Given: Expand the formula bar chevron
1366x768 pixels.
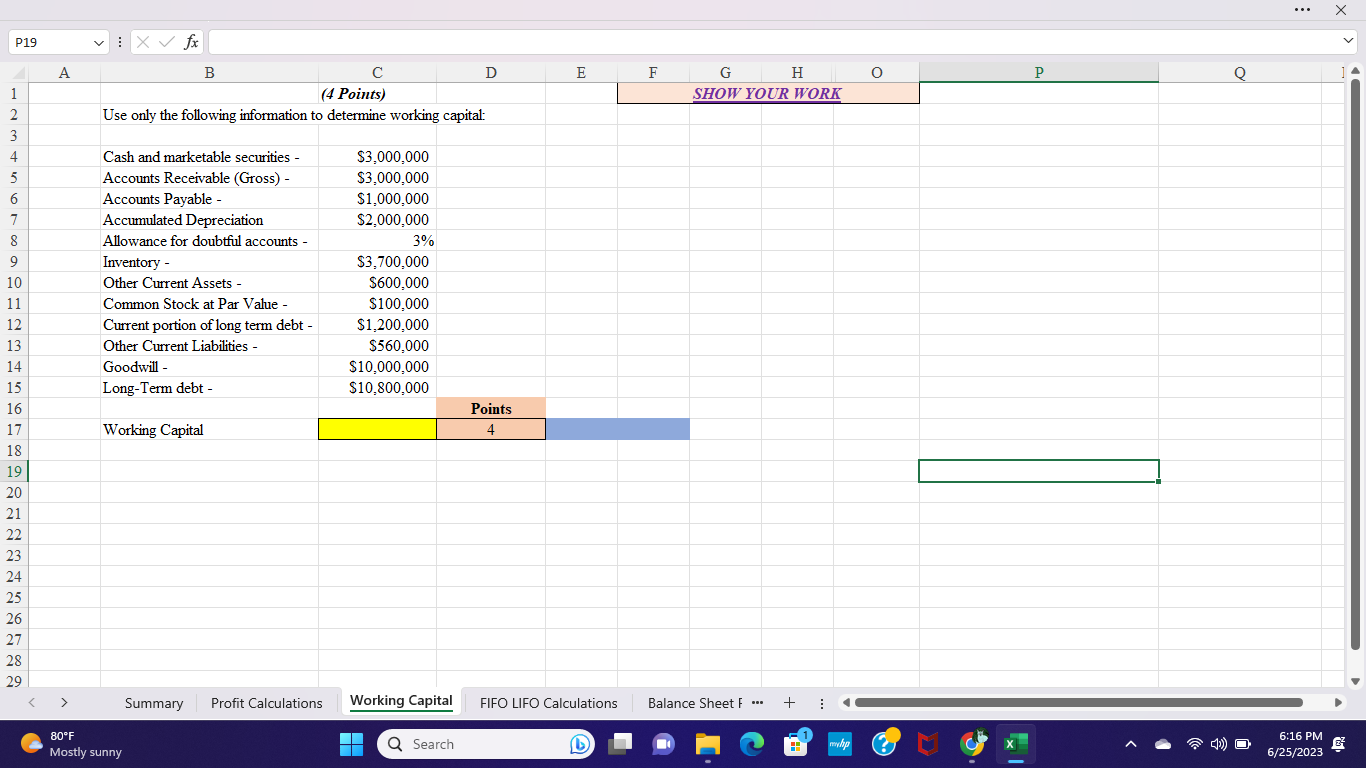Looking at the screenshot, I should (x=1349, y=42).
